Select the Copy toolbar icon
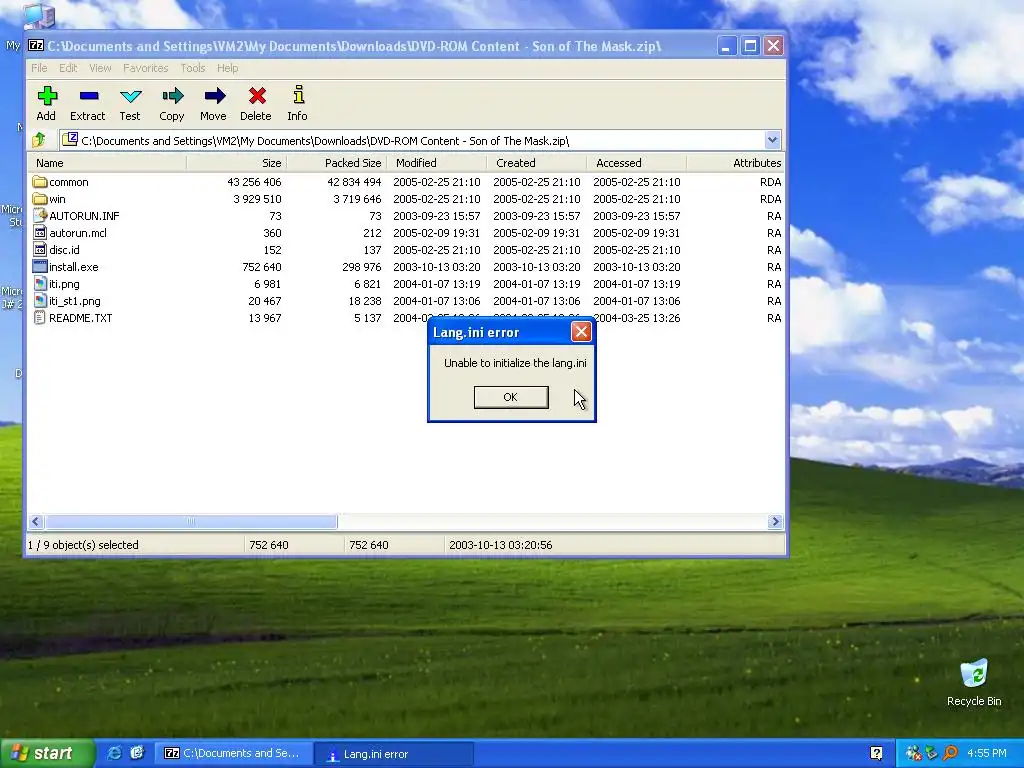Screen dimensions: 1024x768 click(x=172, y=97)
